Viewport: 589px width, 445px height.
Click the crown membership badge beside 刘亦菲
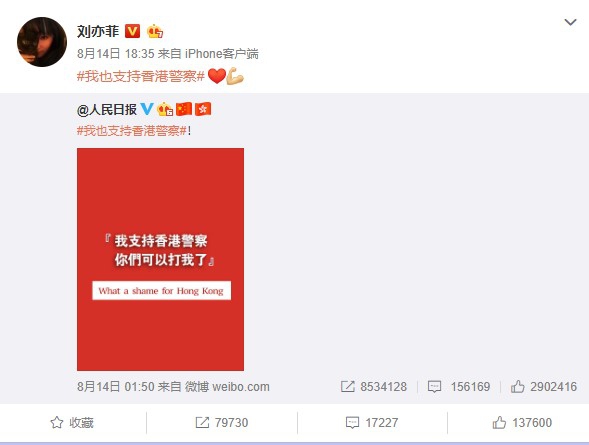155,31
